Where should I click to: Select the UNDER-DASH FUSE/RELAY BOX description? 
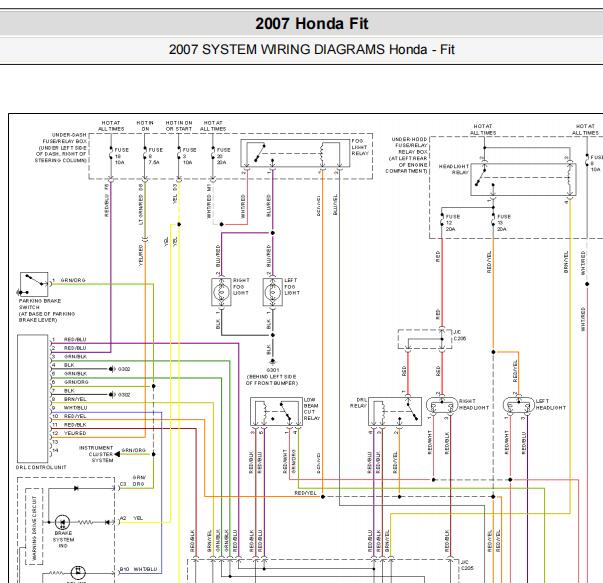61,148
